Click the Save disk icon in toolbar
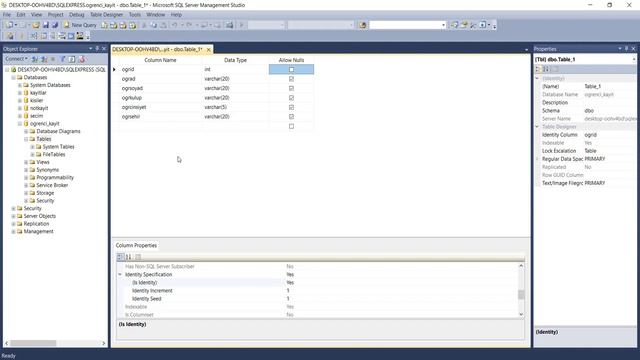Image resolution: width=640 pixels, height=360 pixels. click(x=46, y=25)
